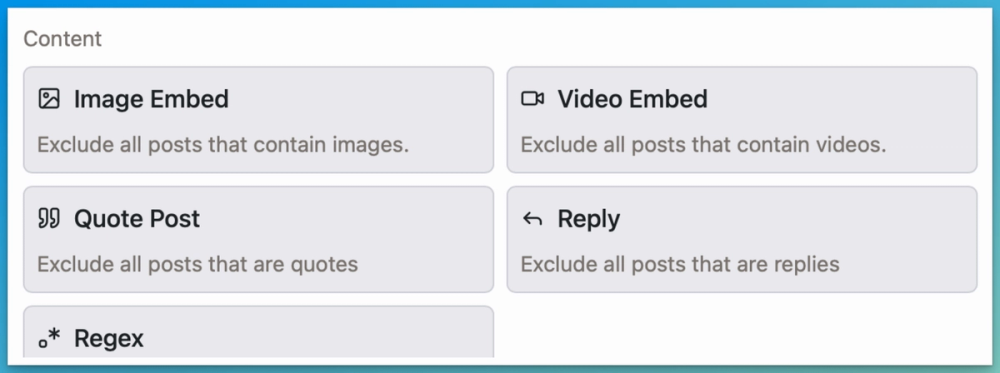Click 'Exclude all posts that are quotes' text
1000x373 pixels.
point(198,264)
